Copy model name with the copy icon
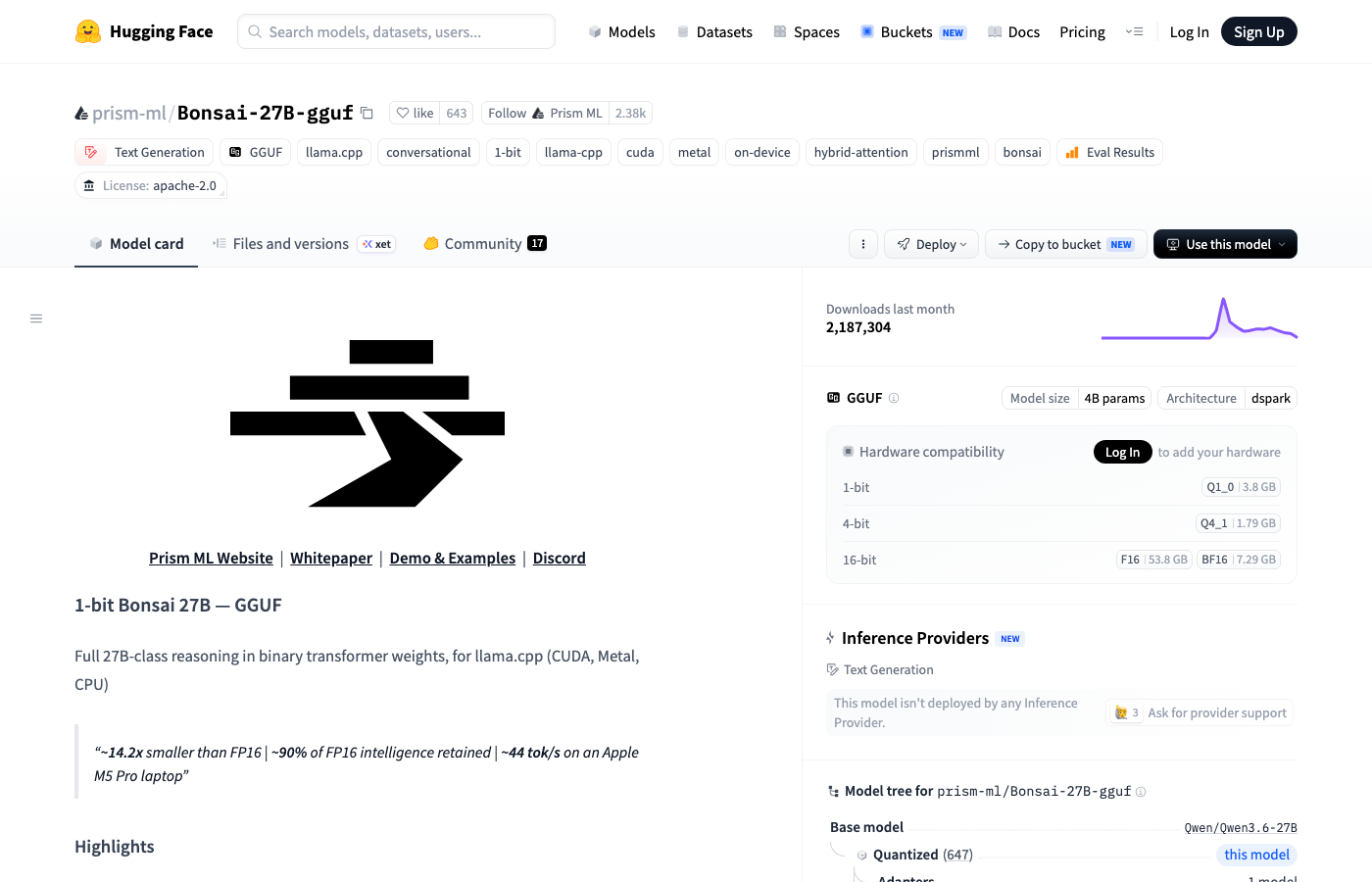1372x882 pixels. pyautogui.click(x=367, y=113)
